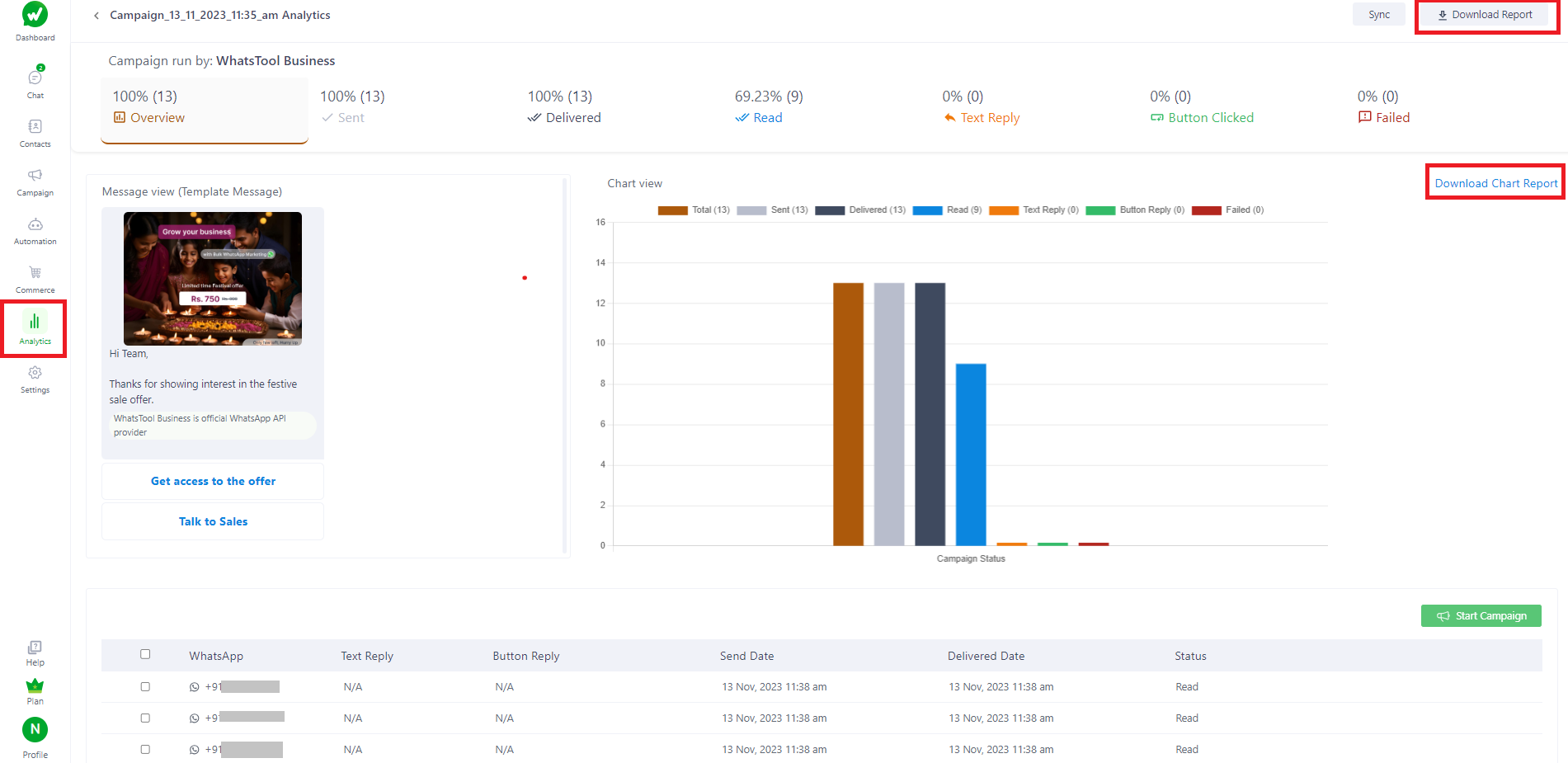This screenshot has height=763, width=1568.
Task: Click the brown Total bar in chart
Action: pos(848,414)
